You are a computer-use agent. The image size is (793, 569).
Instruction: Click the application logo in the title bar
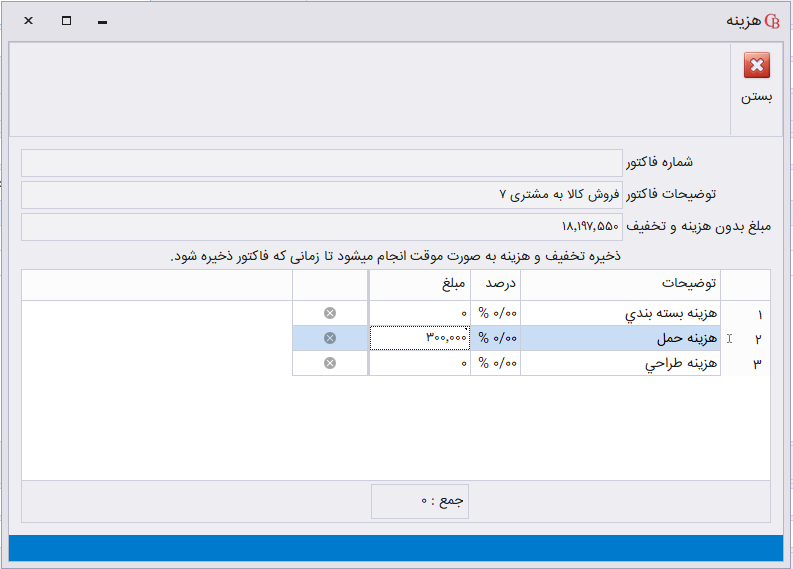pos(772,21)
